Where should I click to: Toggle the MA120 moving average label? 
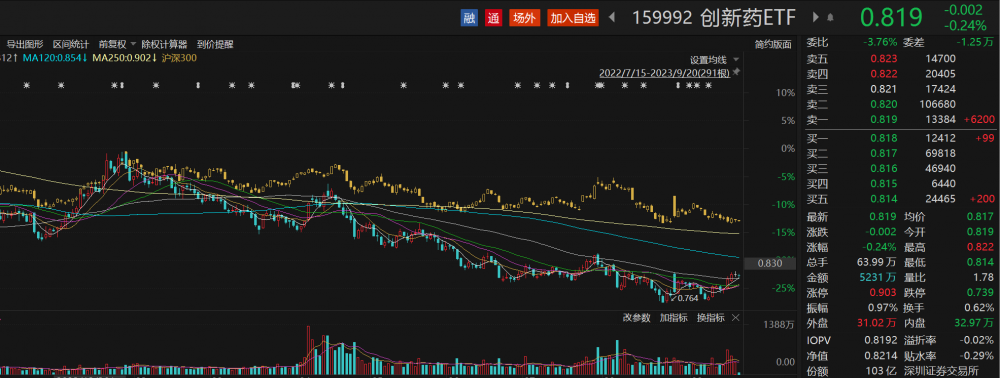tap(55, 58)
